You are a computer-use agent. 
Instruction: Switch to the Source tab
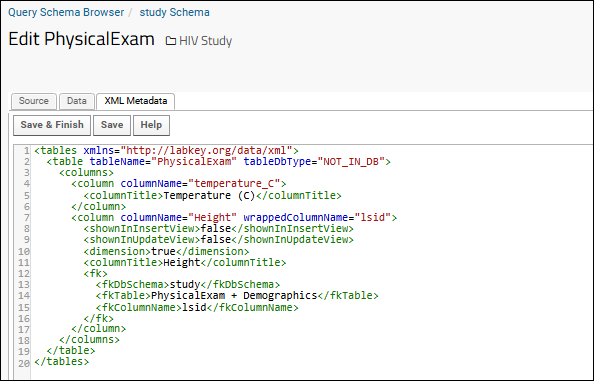(34, 101)
